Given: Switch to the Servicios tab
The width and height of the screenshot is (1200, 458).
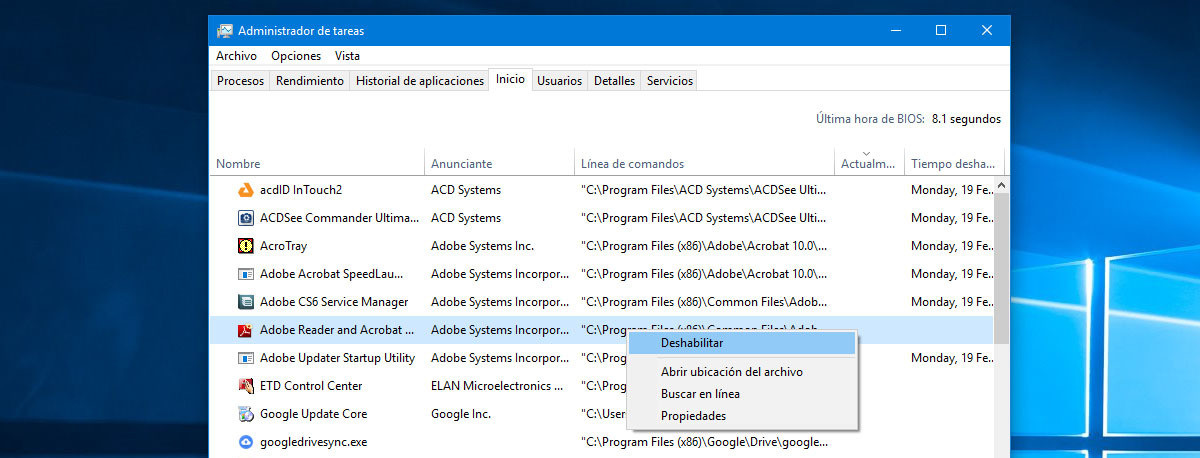Looking at the screenshot, I should [669, 81].
